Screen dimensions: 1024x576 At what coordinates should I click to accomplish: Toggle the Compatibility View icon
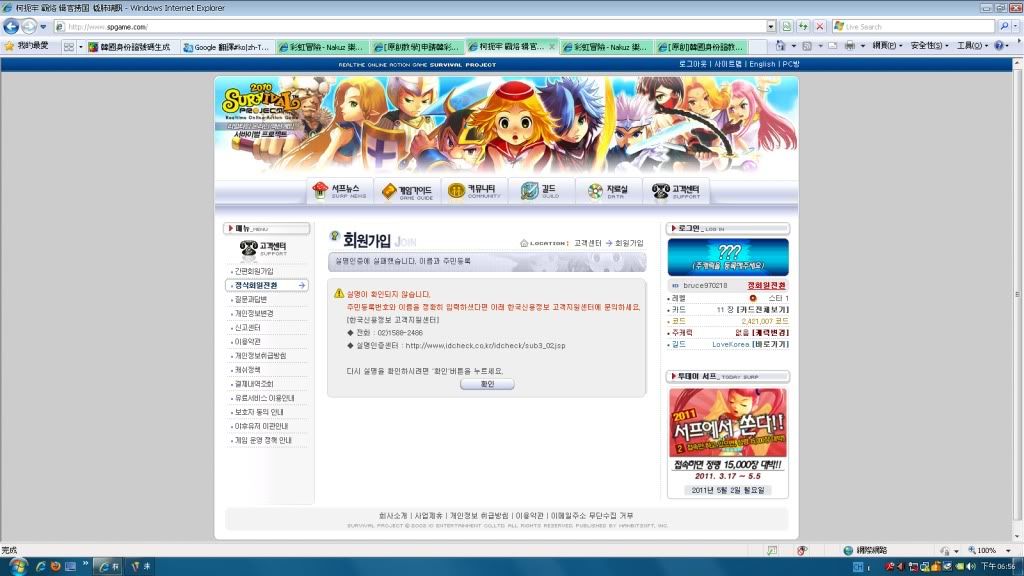[787, 27]
